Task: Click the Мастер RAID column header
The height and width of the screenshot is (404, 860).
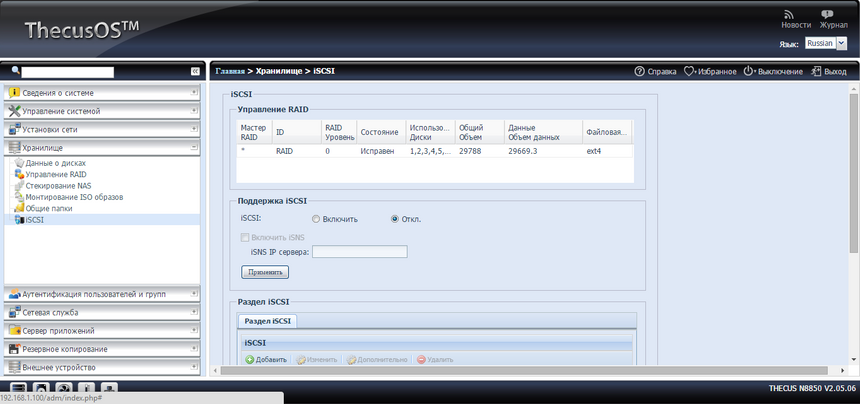Action: [x=254, y=132]
